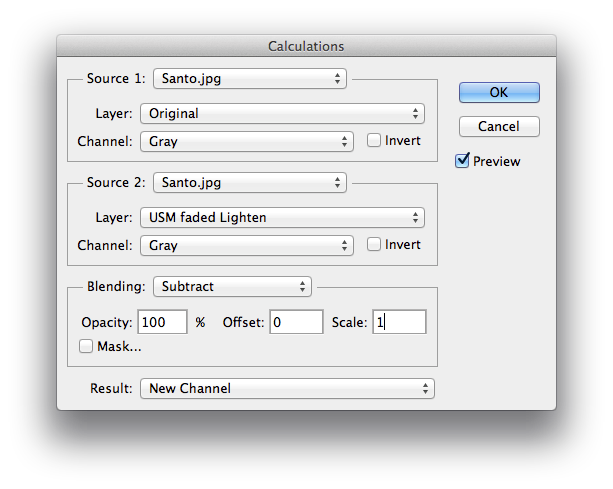The width and height of the screenshot is (613, 489).
Task: Change Blending mode from Subtract
Action: (232, 287)
